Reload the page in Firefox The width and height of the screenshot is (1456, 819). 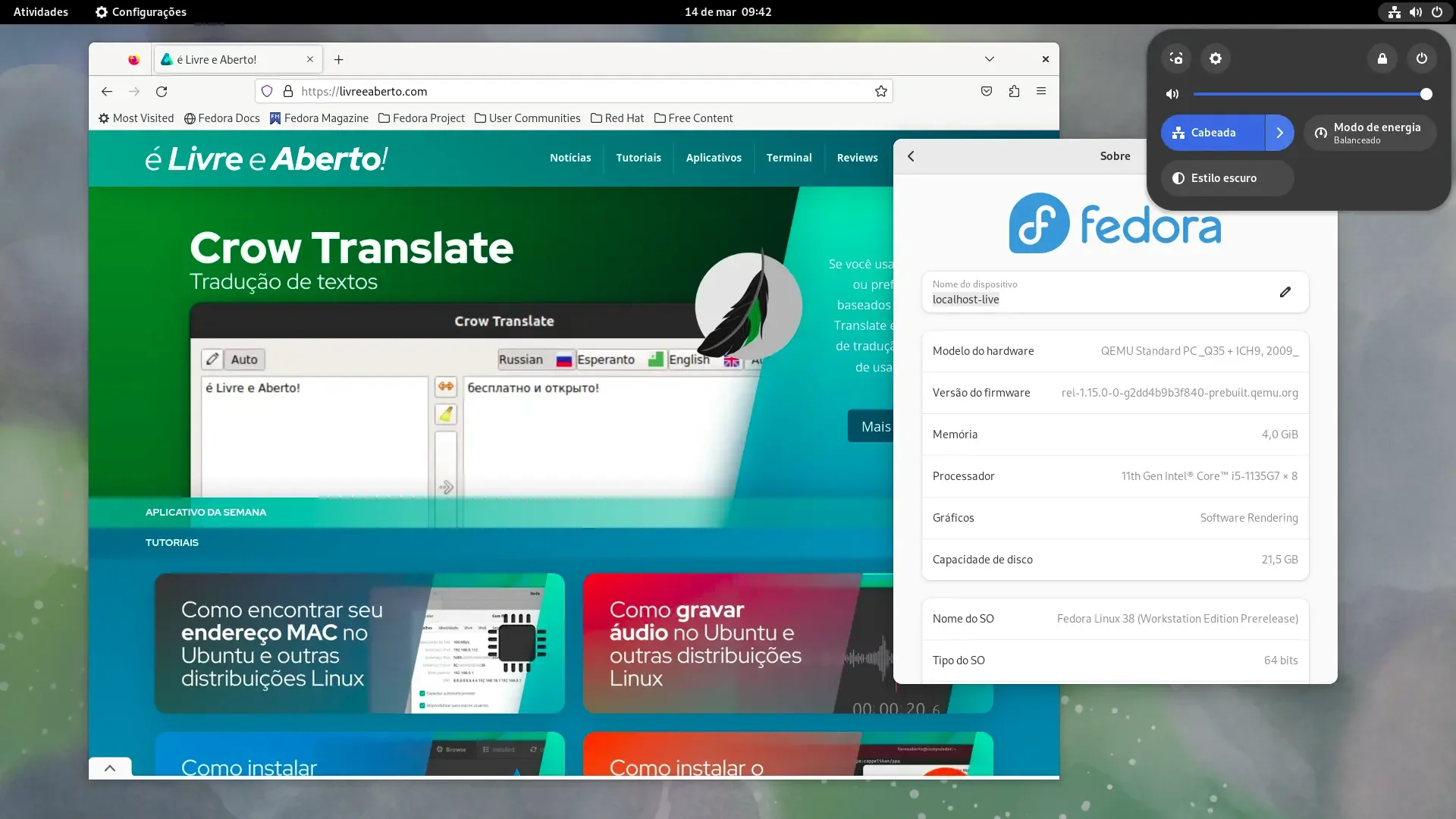pyautogui.click(x=162, y=91)
